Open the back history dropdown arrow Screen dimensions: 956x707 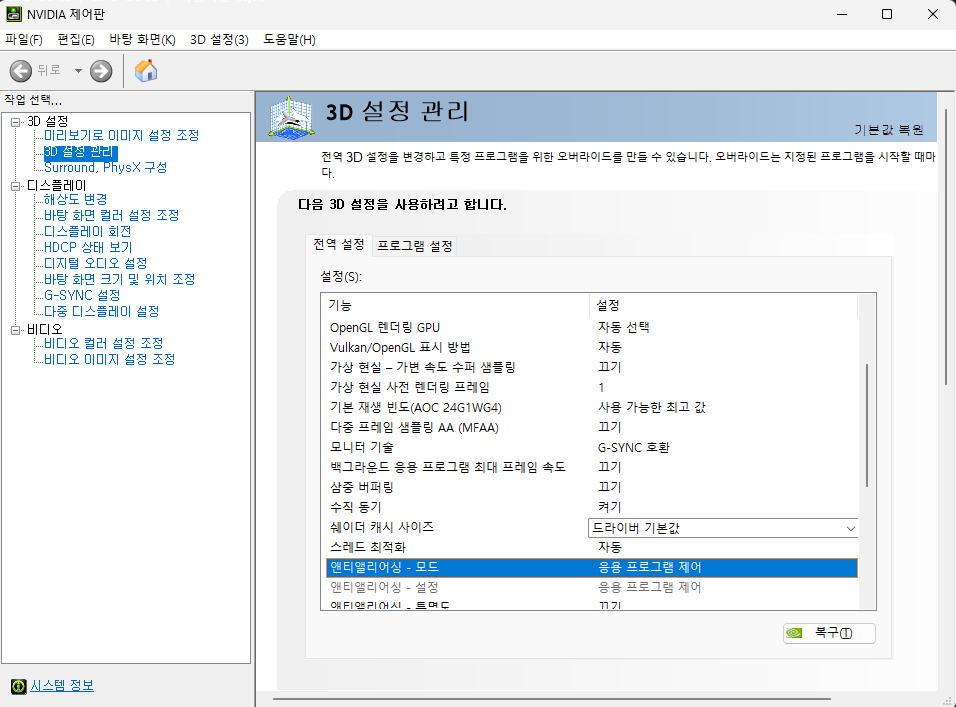click(x=78, y=71)
